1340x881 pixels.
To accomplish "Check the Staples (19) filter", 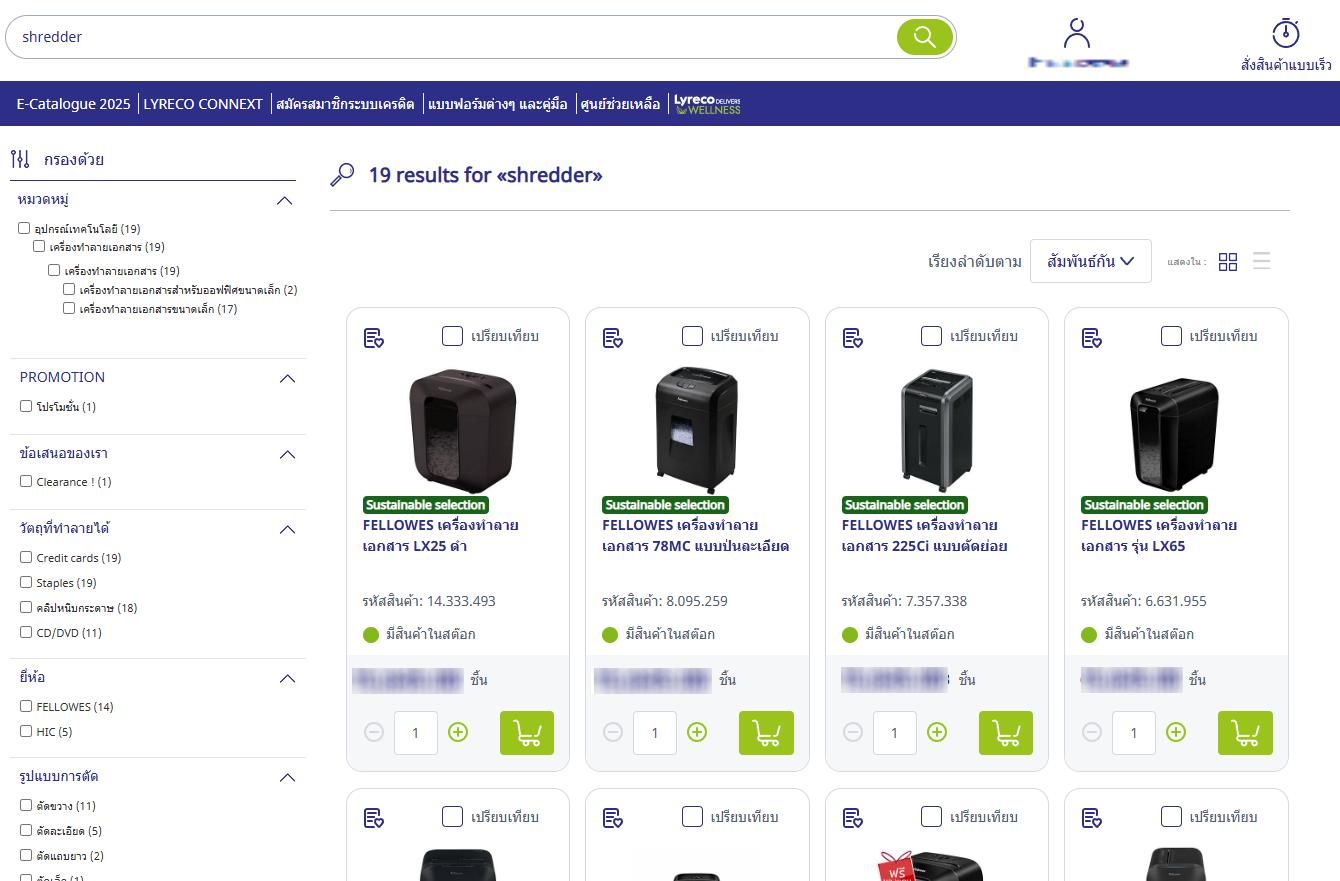I will coord(26,582).
